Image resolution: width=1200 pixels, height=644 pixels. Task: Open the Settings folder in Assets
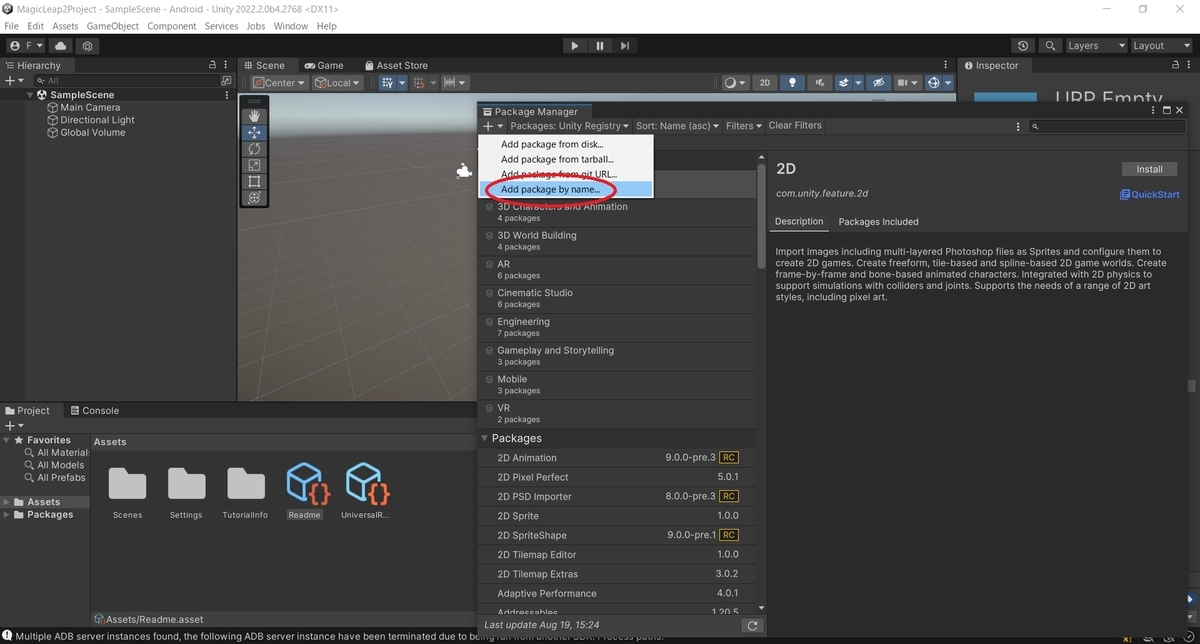tap(186, 484)
